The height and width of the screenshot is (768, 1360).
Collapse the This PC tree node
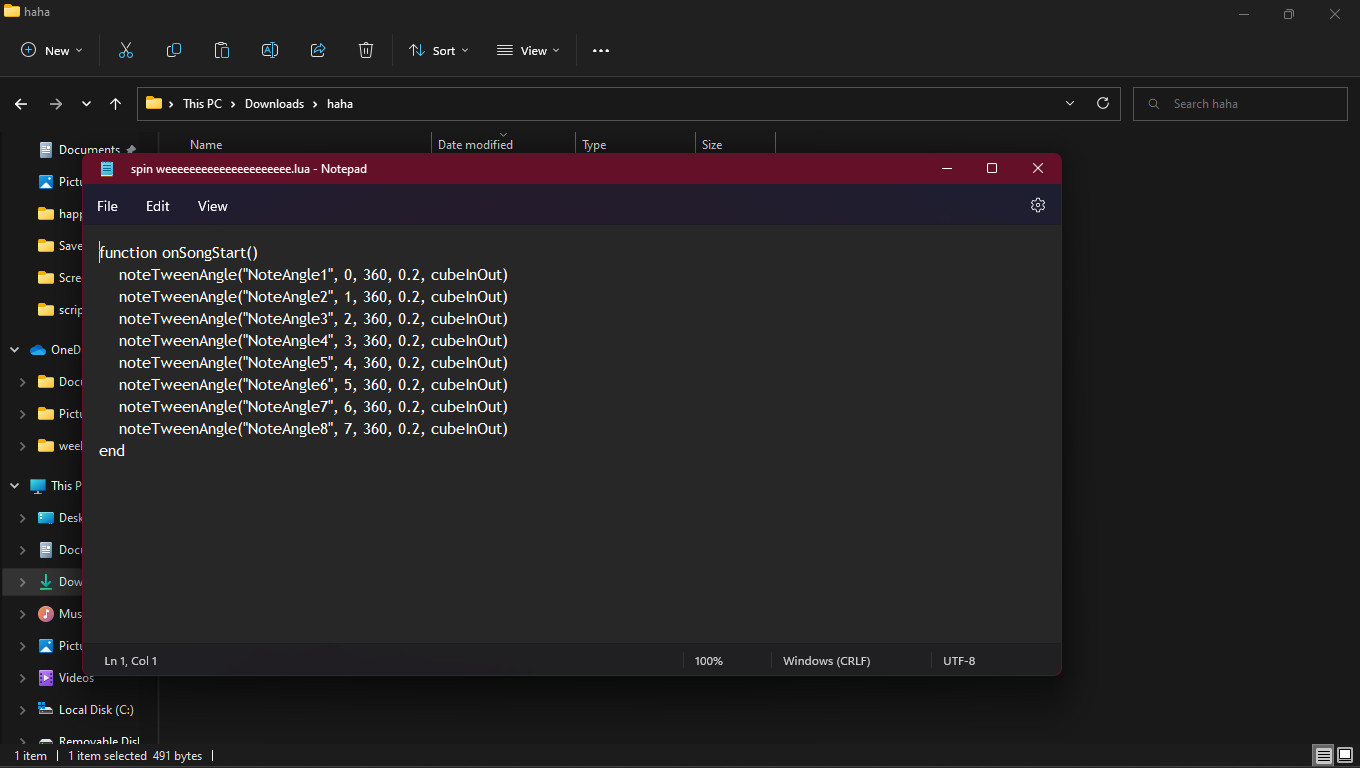(14, 486)
